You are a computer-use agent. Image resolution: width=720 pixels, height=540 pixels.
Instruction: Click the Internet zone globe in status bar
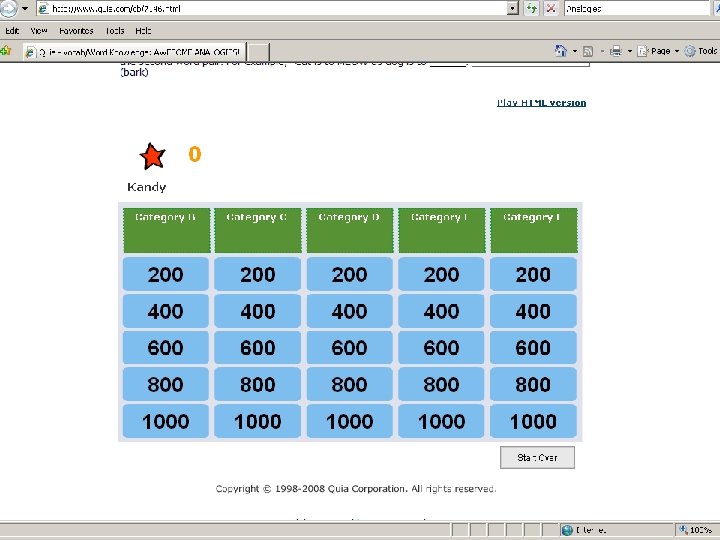click(x=568, y=530)
